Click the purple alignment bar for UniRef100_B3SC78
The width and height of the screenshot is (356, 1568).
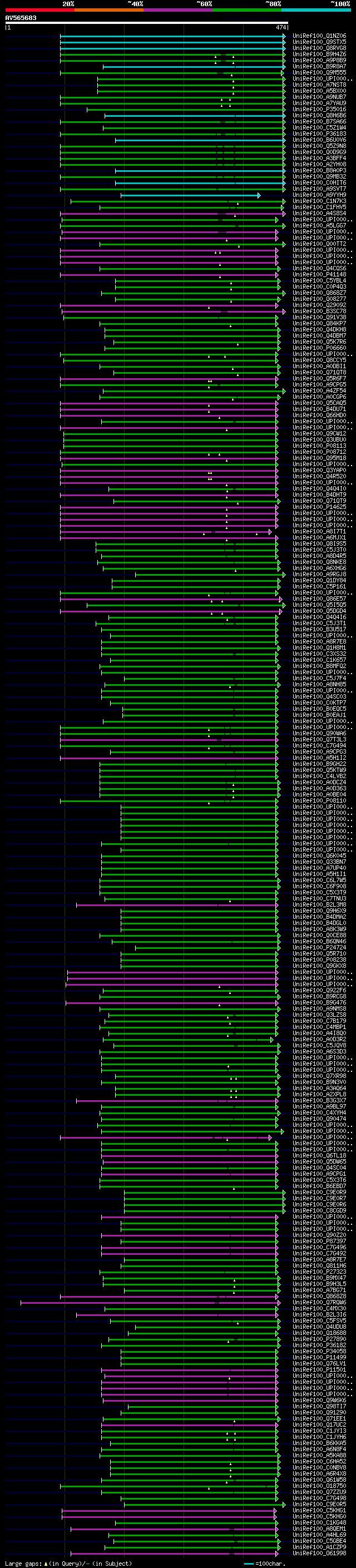coord(173,311)
